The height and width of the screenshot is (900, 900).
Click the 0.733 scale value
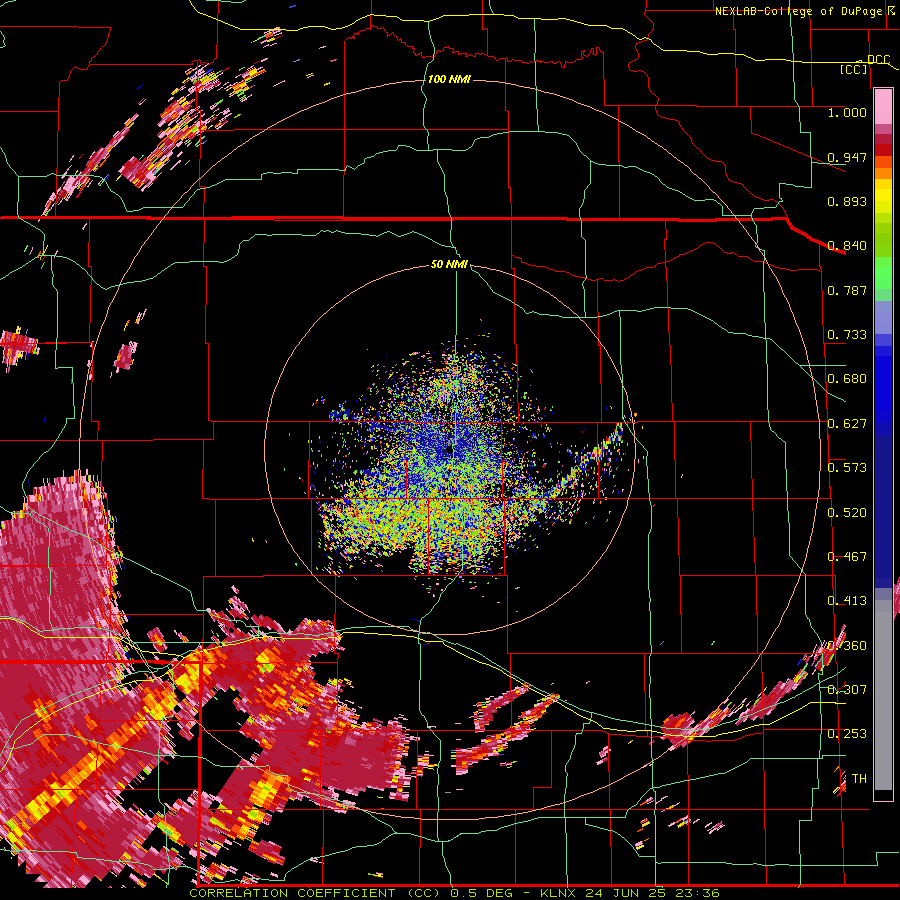pyautogui.click(x=847, y=335)
